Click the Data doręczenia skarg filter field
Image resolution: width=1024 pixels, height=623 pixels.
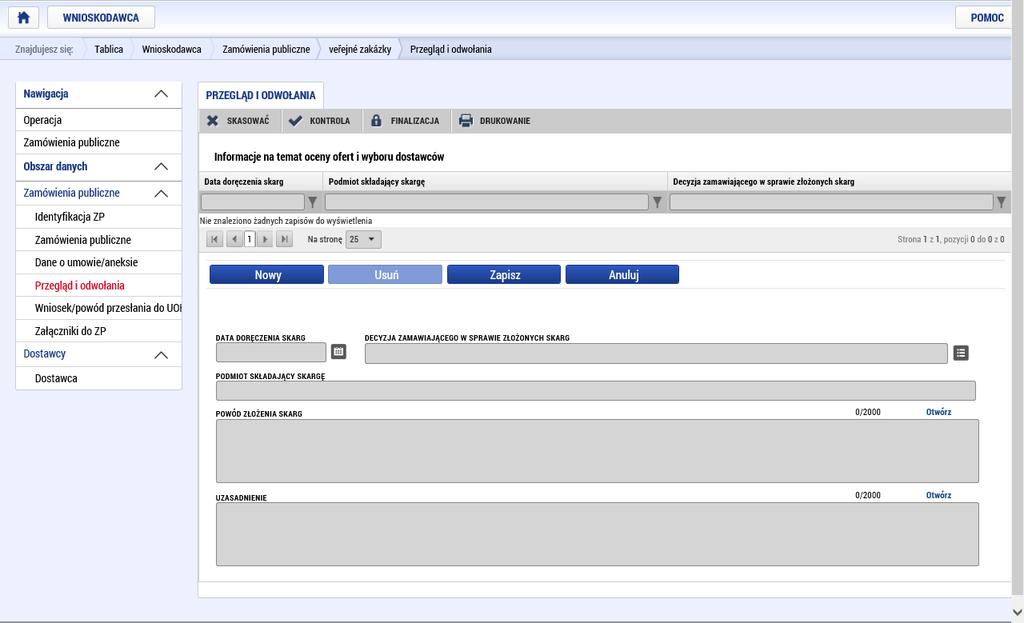click(x=253, y=202)
